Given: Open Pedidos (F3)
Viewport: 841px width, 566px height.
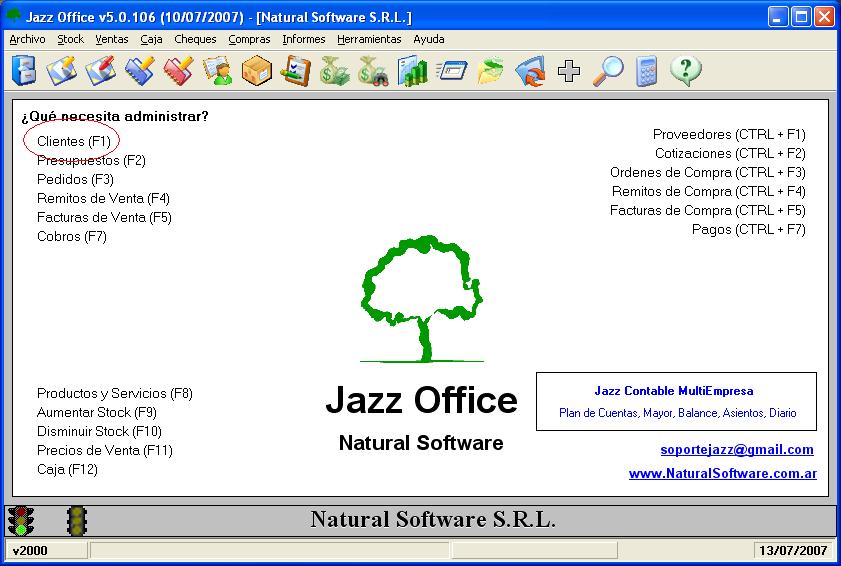Looking at the screenshot, I should [x=75, y=179].
